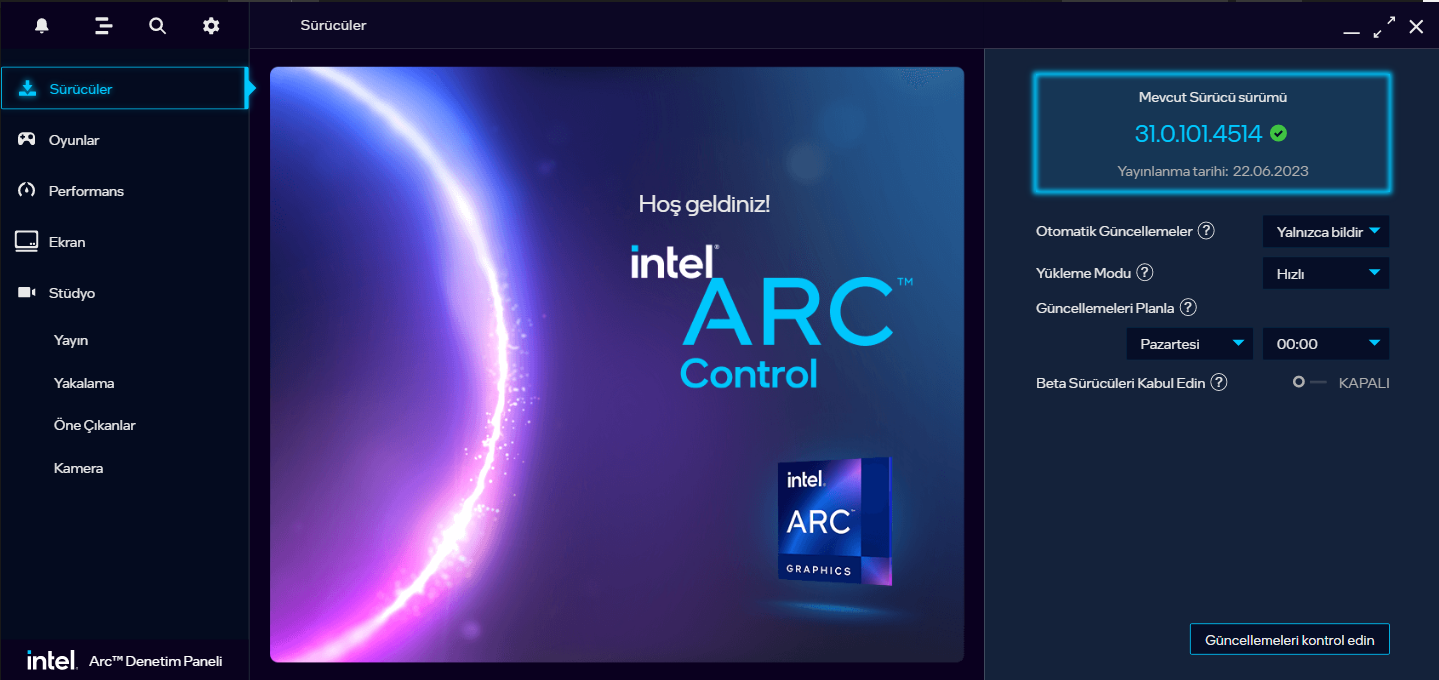Click the Arc Denetim Paneli footer label
Image resolution: width=1439 pixels, height=680 pixels.
(156, 661)
